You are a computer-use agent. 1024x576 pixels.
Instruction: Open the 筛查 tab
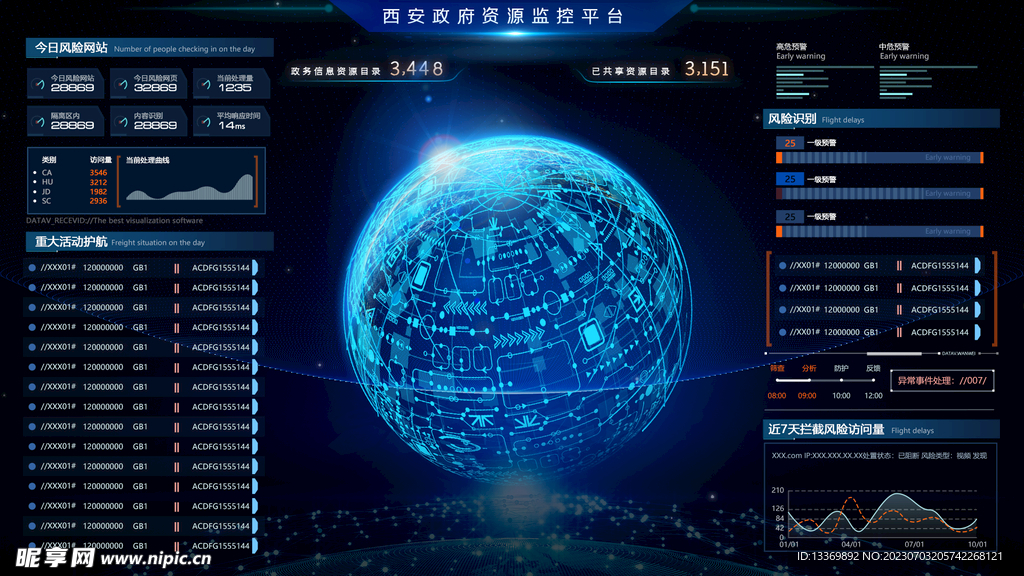[x=777, y=368]
